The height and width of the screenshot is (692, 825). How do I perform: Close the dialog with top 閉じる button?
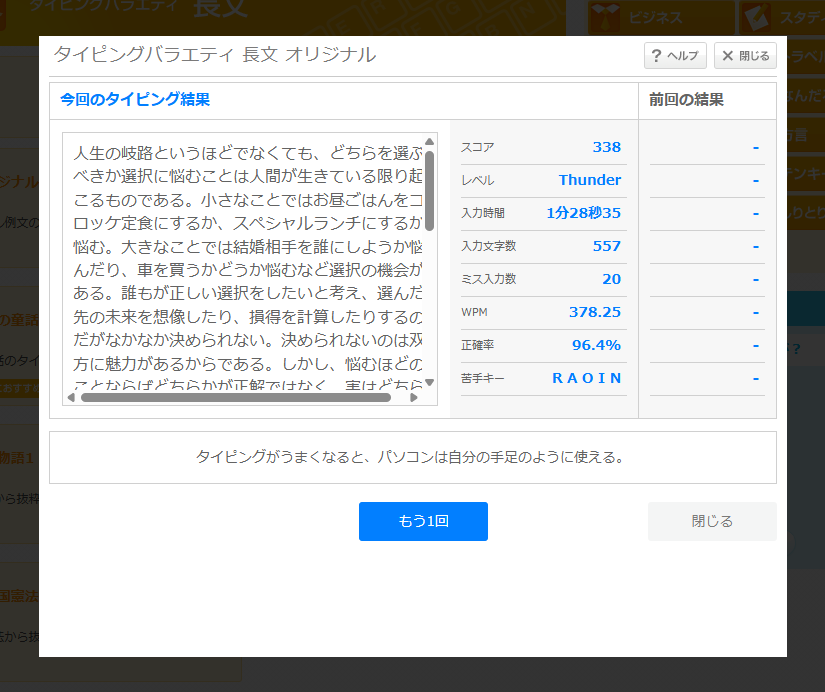(x=746, y=56)
